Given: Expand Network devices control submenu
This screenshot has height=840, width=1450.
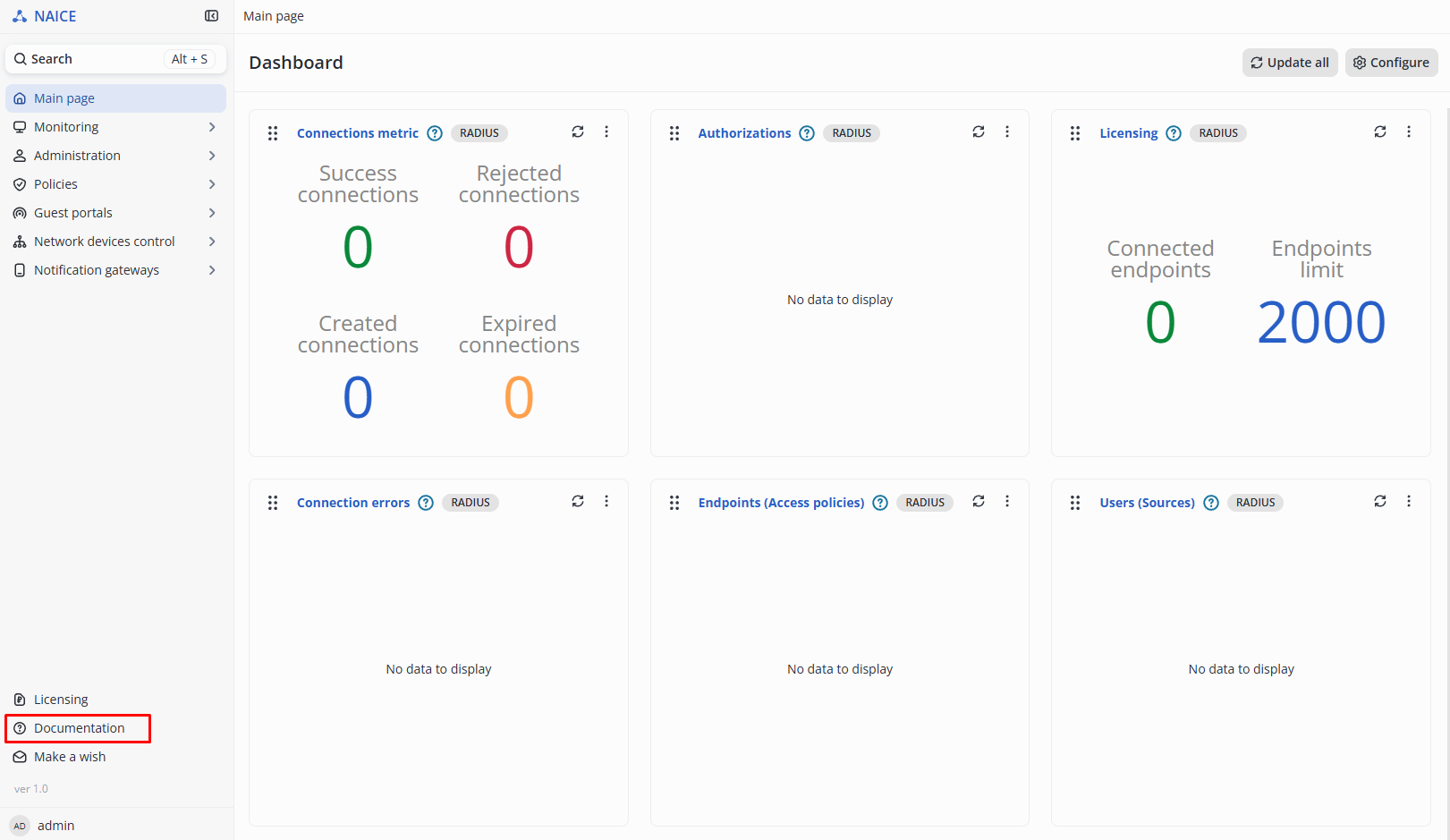Looking at the screenshot, I should 115,242.
